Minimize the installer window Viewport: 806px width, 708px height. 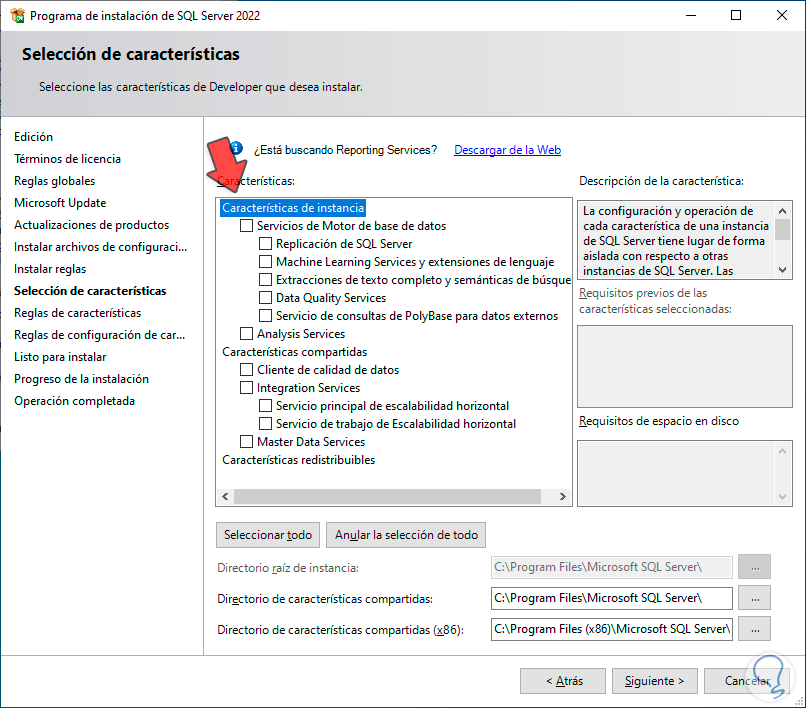click(x=691, y=15)
